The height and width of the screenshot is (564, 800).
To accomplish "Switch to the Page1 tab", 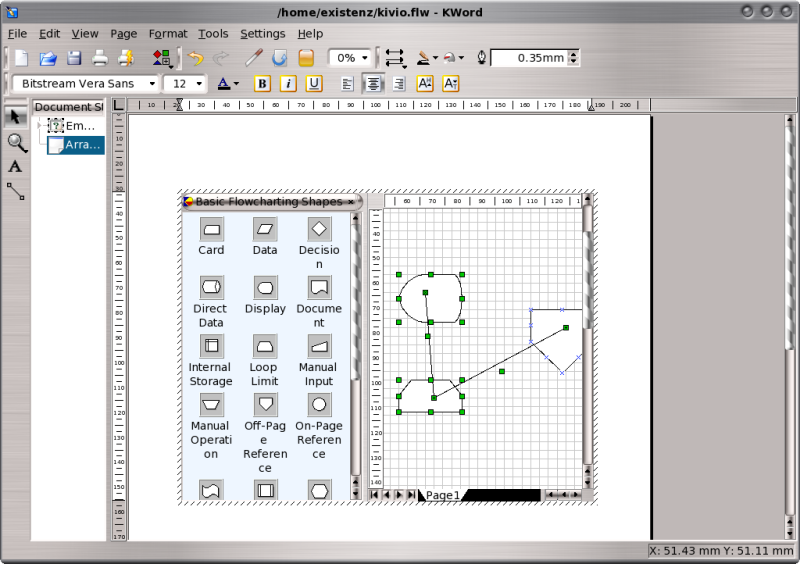I will point(442,495).
